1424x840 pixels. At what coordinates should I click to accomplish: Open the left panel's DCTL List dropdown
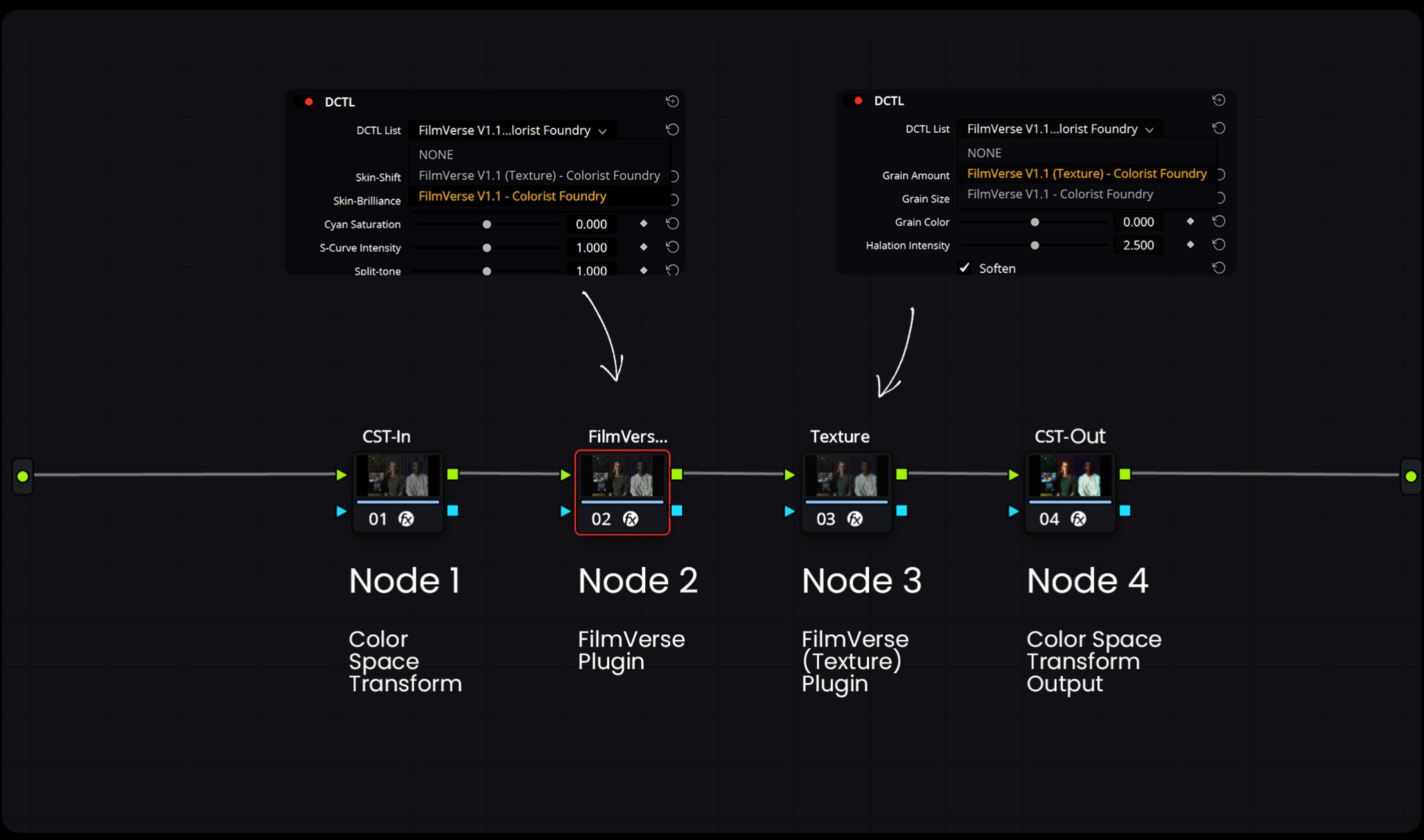(512, 130)
